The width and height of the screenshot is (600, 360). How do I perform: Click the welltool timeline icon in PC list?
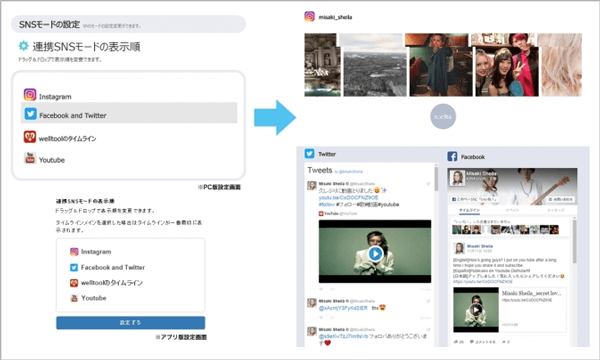30,137
